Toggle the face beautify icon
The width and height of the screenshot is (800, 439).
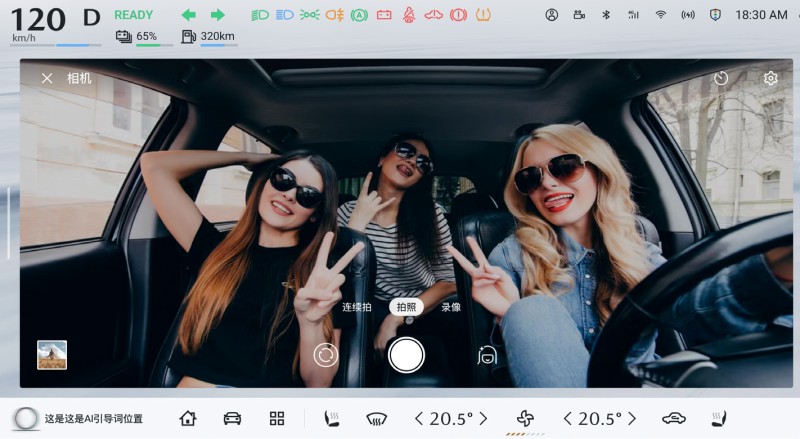point(487,355)
